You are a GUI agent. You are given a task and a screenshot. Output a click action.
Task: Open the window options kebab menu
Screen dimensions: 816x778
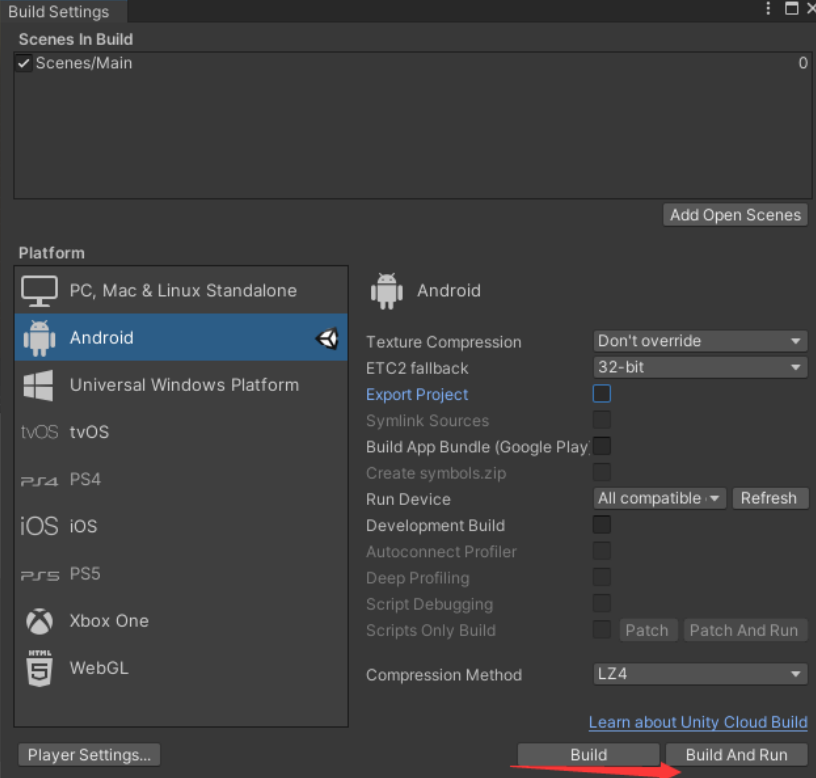coord(768,9)
